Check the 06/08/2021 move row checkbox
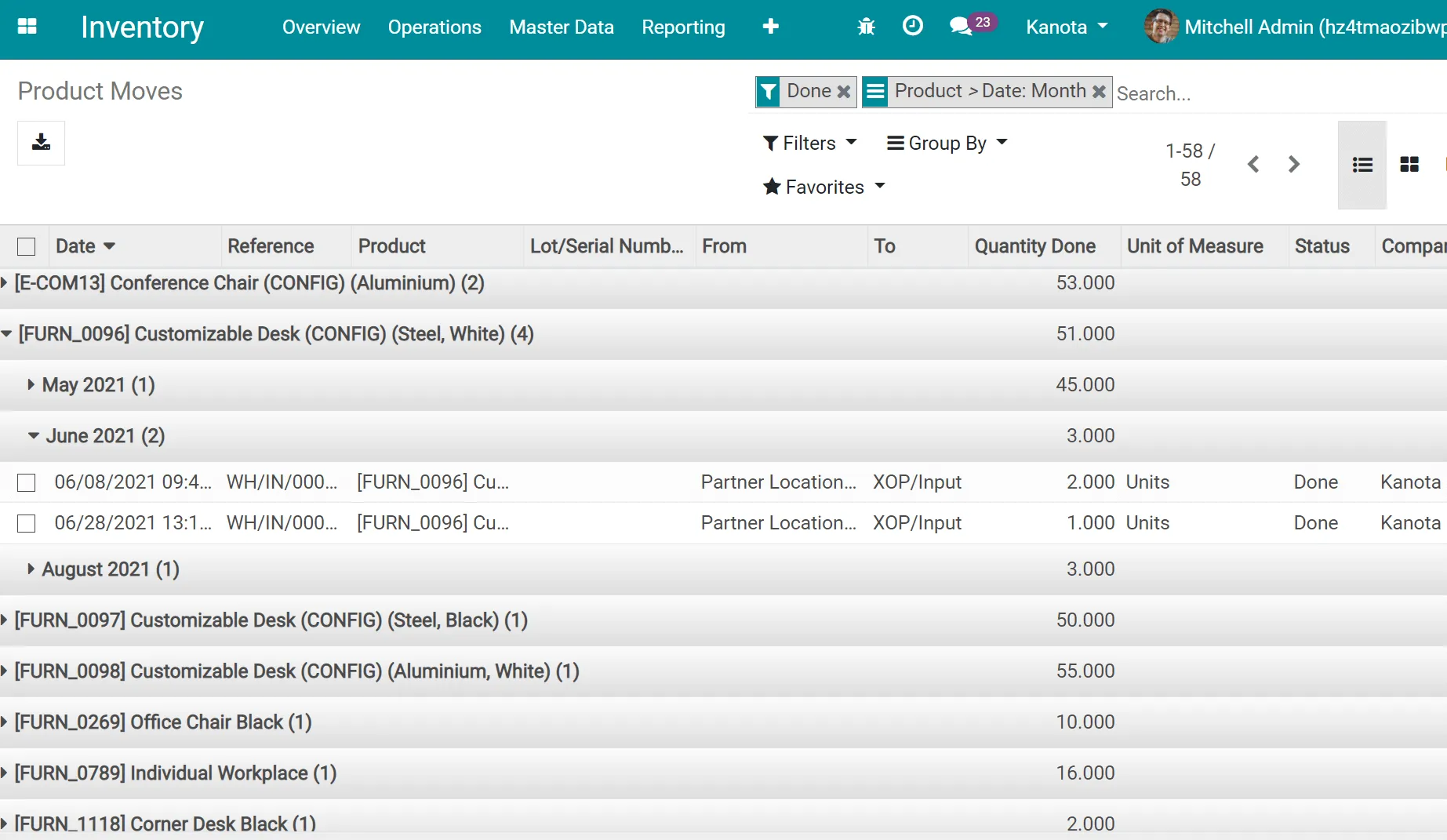Viewport: 1447px width, 840px height. [26, 482]
